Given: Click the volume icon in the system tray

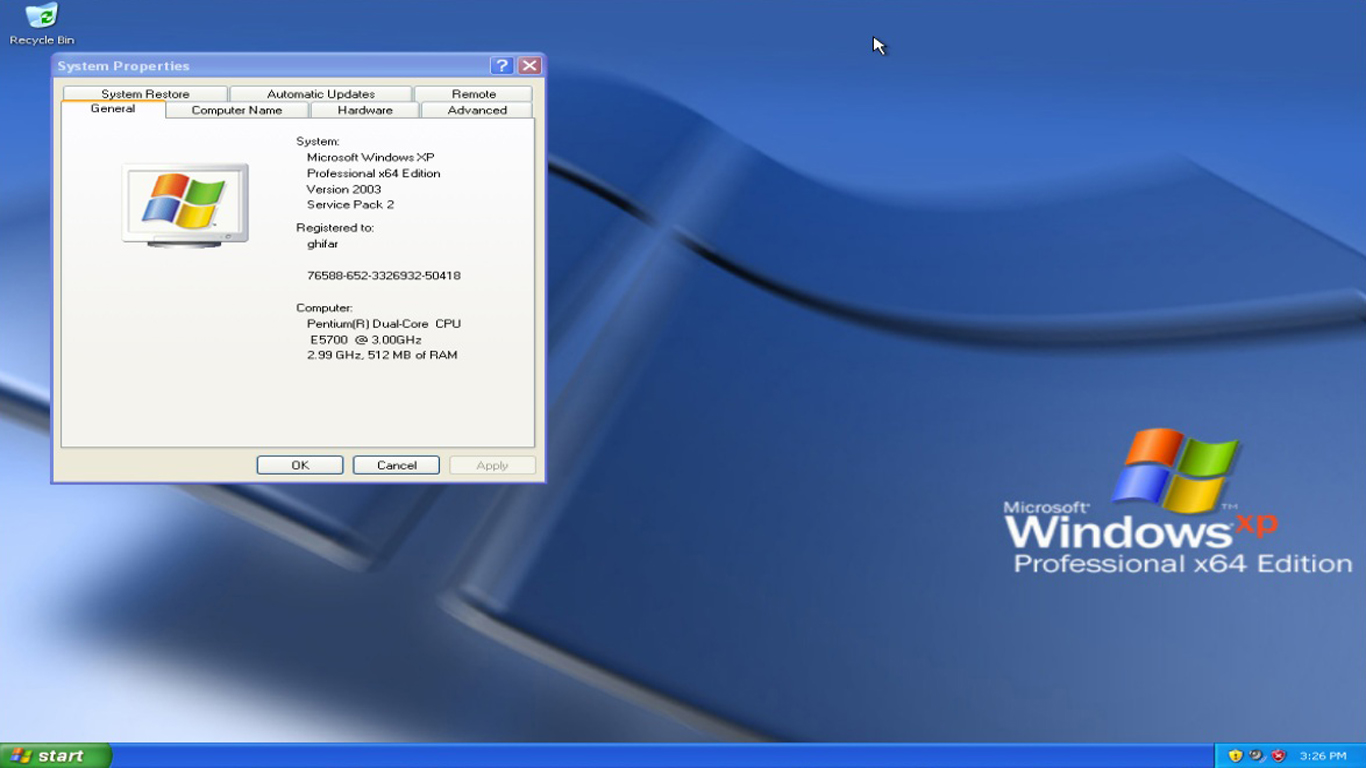Looking at the screenshot, I should click(1257, 755).
